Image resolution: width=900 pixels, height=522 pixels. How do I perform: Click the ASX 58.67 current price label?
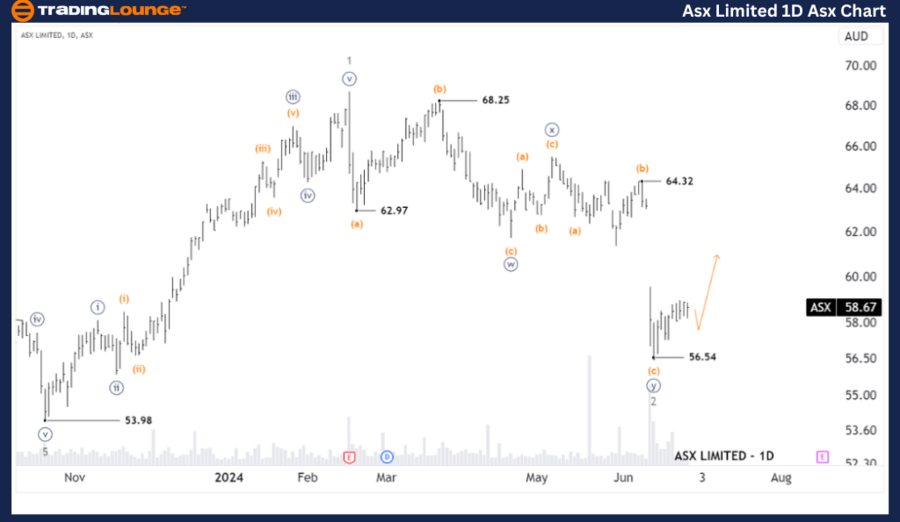[844, 308]
